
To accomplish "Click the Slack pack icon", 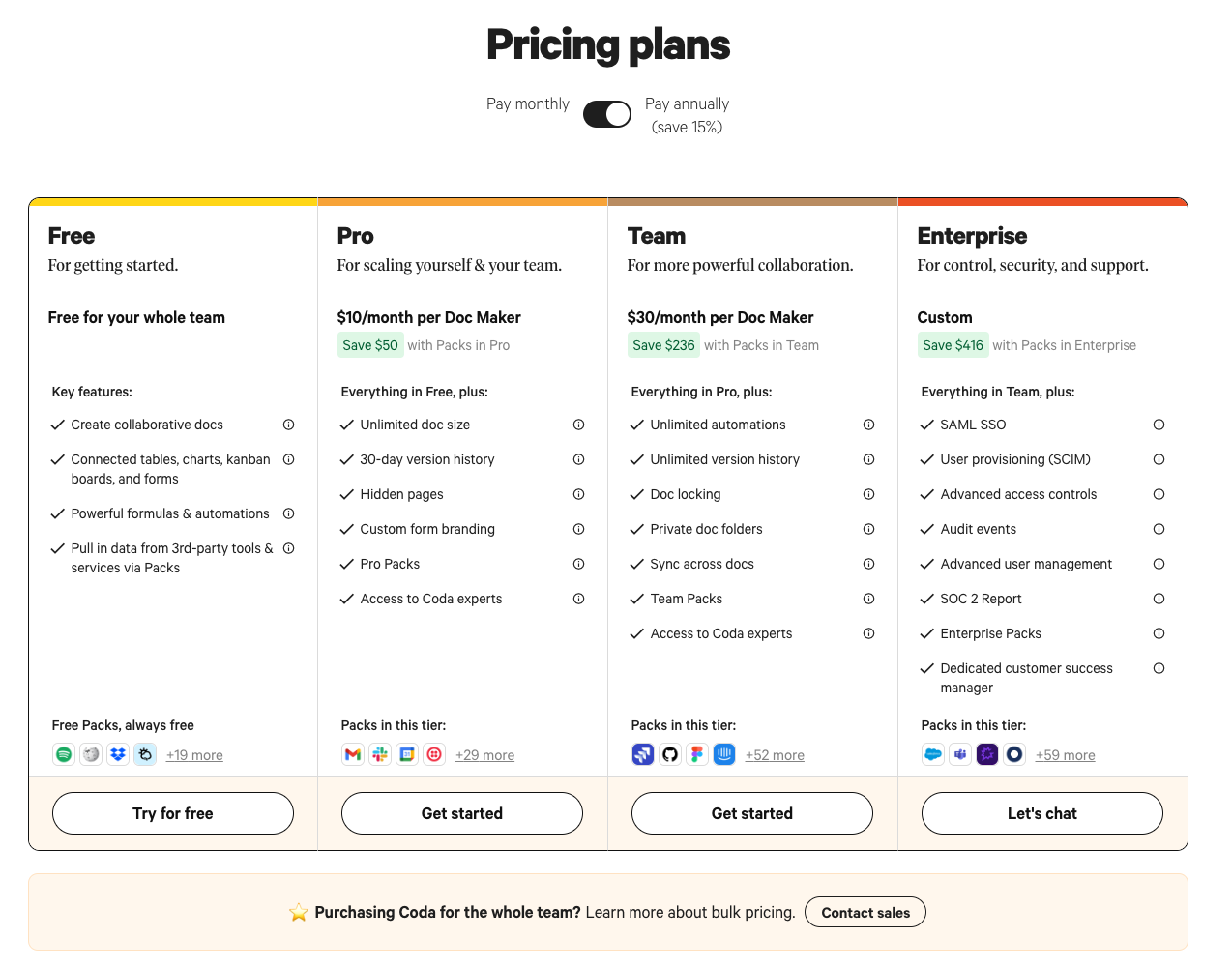I will (x=380, y=754).
